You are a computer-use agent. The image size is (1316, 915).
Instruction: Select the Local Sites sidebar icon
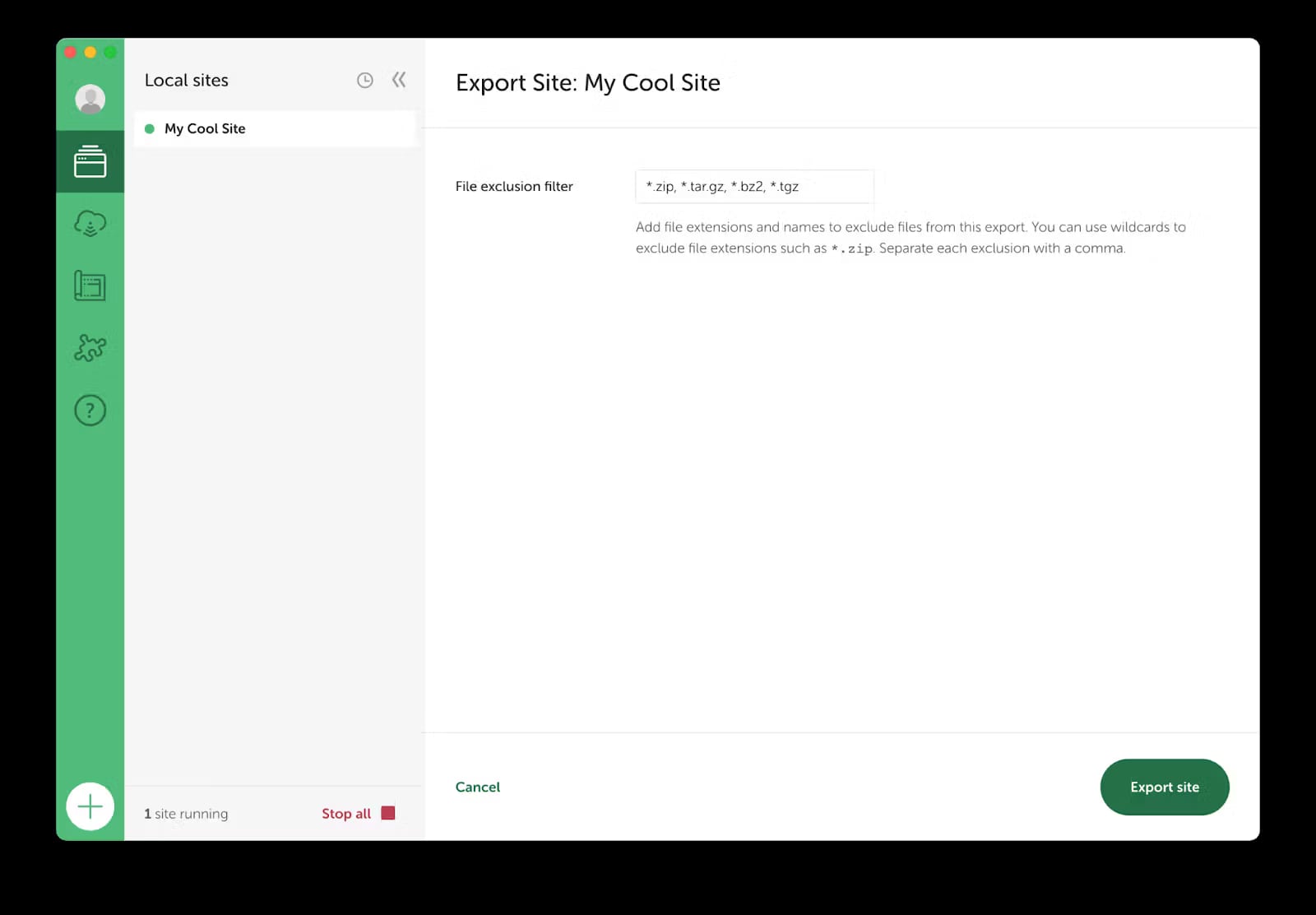point(90,161)
